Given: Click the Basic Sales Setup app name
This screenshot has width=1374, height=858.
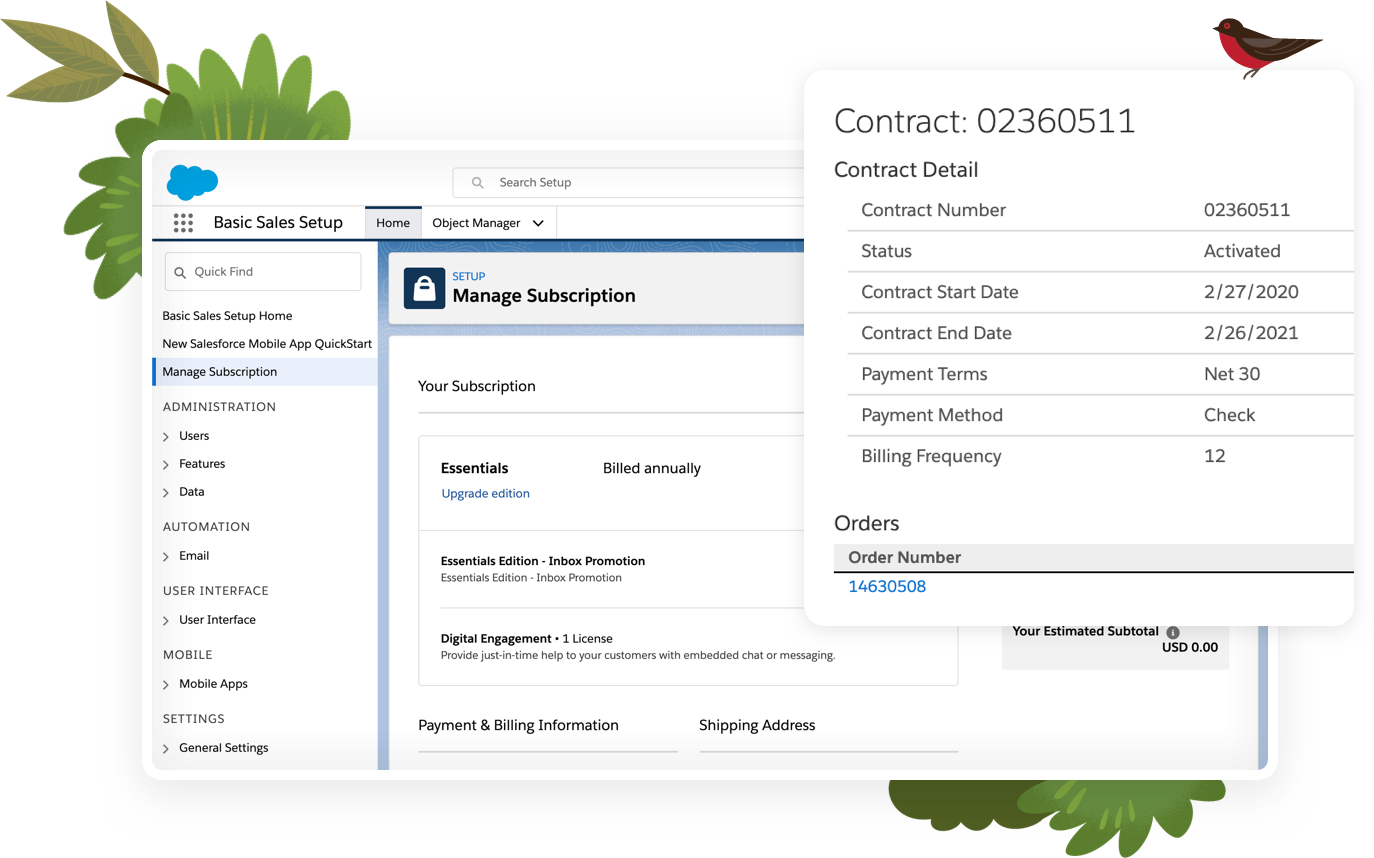Looking at the screenshot, I should tap(278, 223).
